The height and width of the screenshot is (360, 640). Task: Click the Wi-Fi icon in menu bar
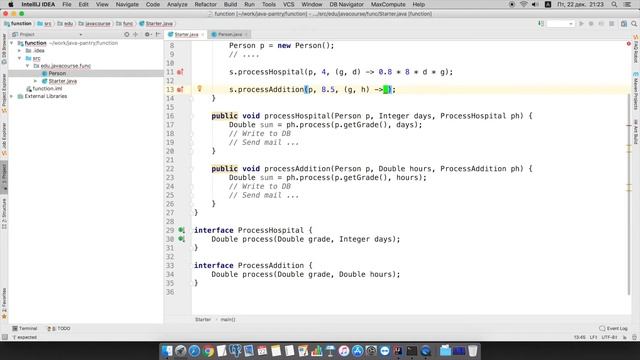pyautogui.click(x=524, y=4)
